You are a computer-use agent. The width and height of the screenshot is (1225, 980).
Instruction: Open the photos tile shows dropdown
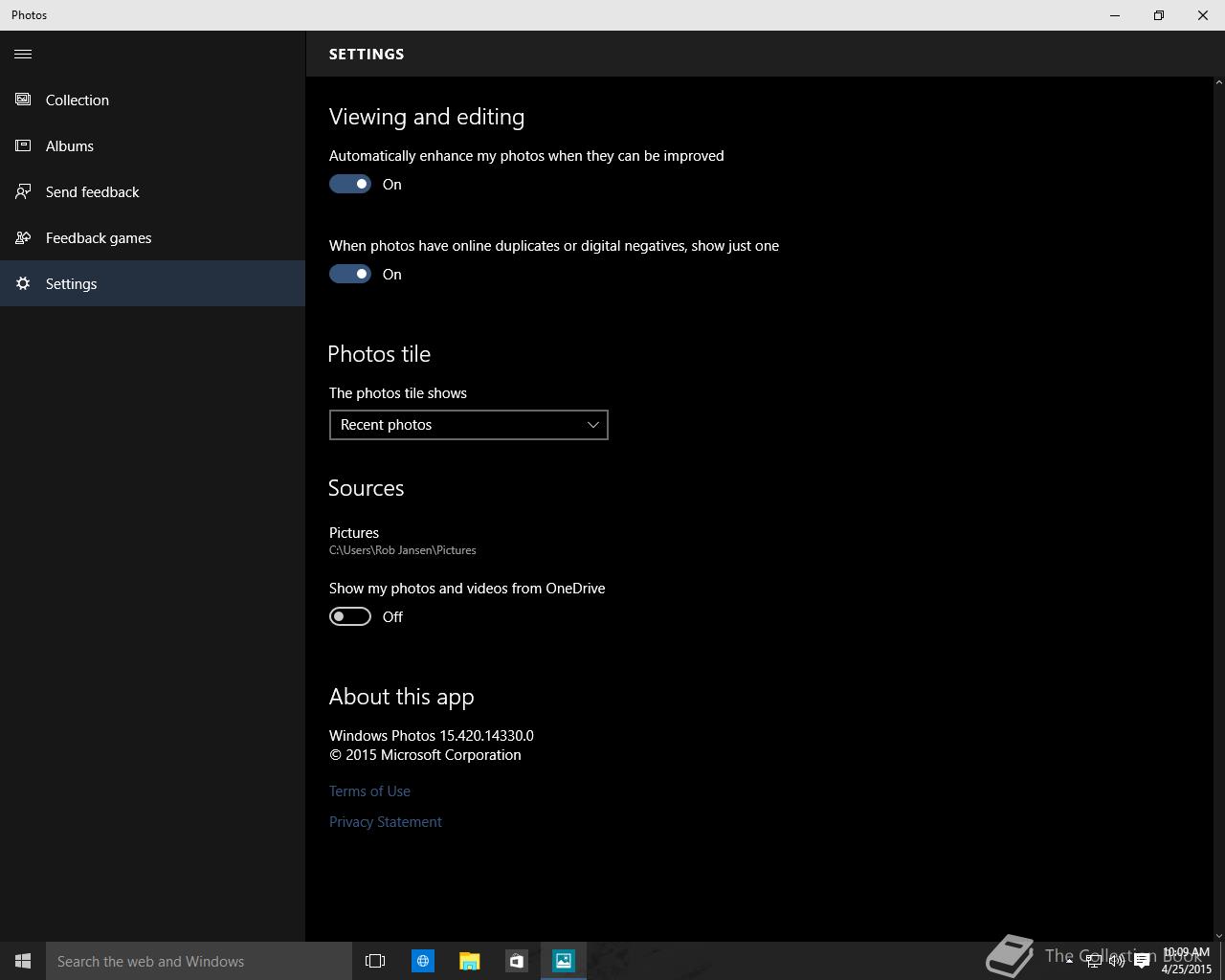click(469, 425)
